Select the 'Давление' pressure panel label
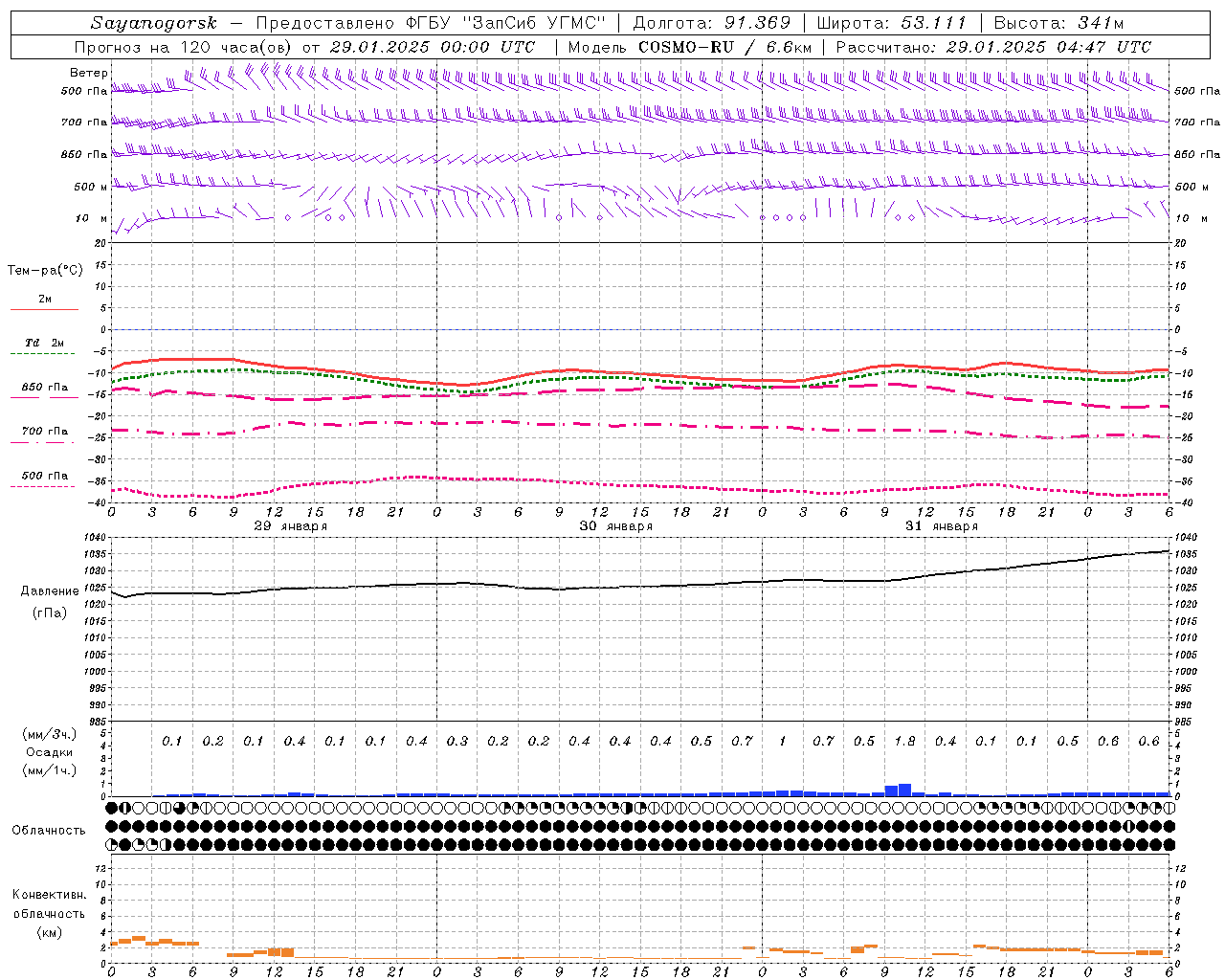1225x980 pixels. coord(50,591)
